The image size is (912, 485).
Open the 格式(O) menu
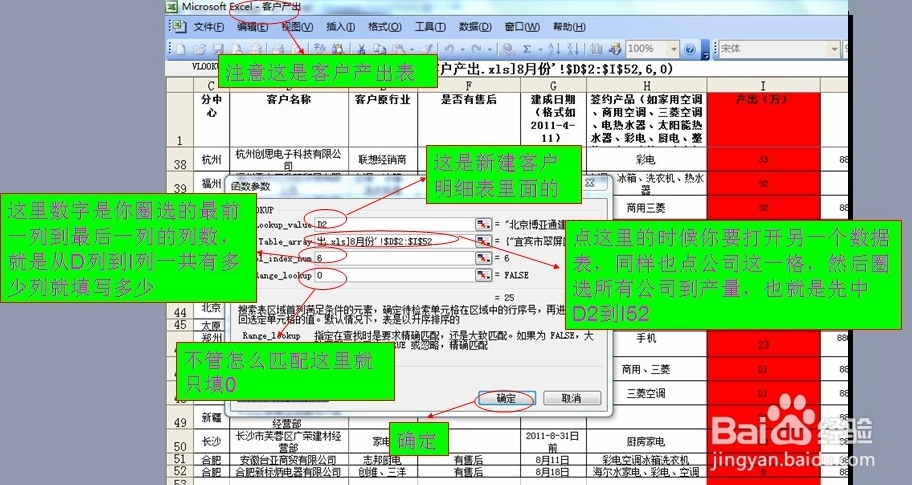[384, 27]
